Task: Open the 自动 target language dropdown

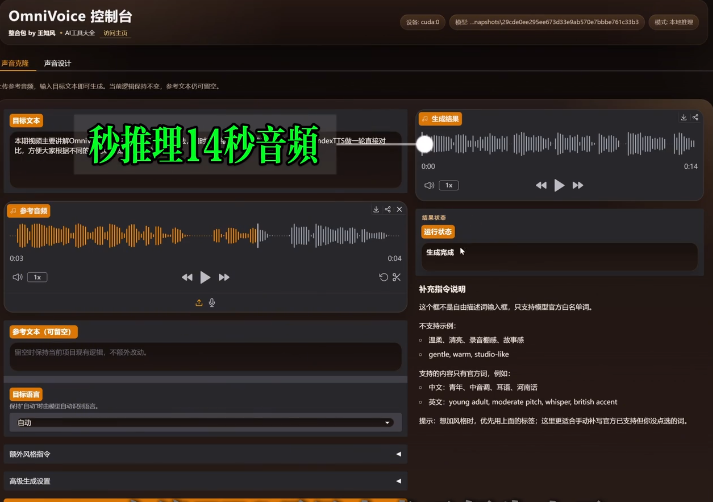Action: (206, 422)
